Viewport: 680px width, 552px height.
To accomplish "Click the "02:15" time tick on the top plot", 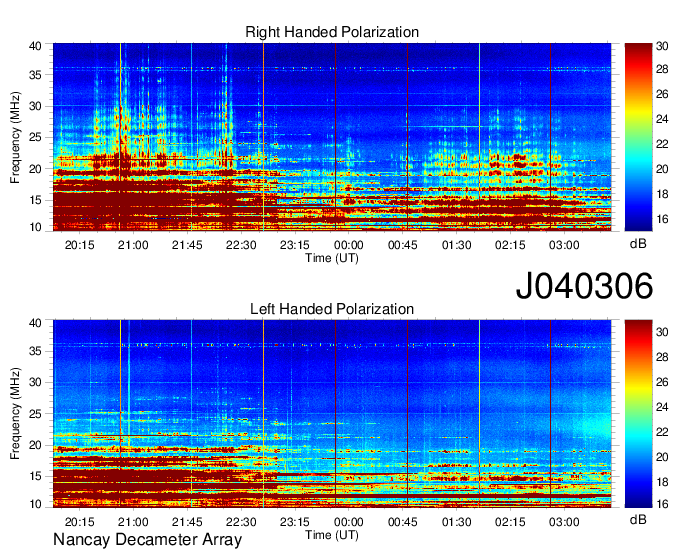I will (510, 245).
